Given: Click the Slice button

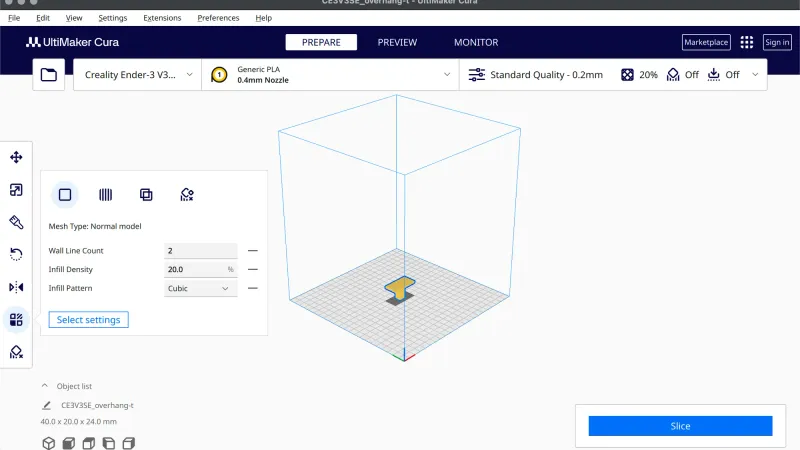Looking at the screenshot, I should point(680,426).
